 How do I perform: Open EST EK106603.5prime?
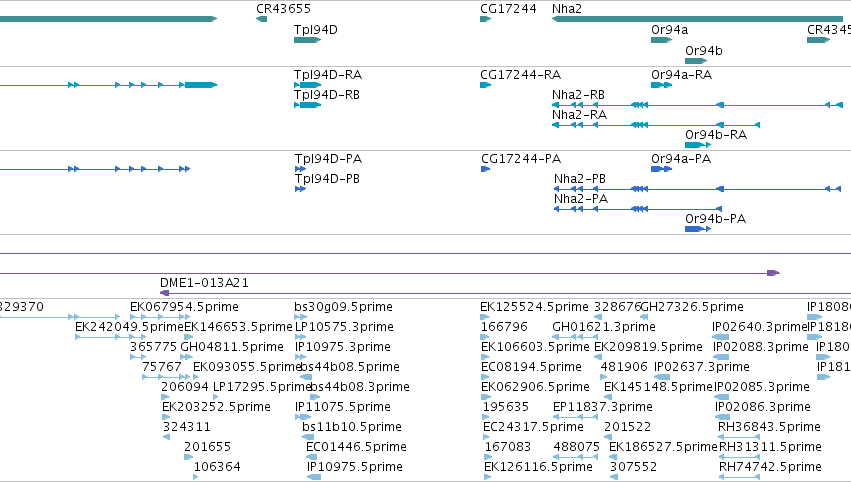535,347
